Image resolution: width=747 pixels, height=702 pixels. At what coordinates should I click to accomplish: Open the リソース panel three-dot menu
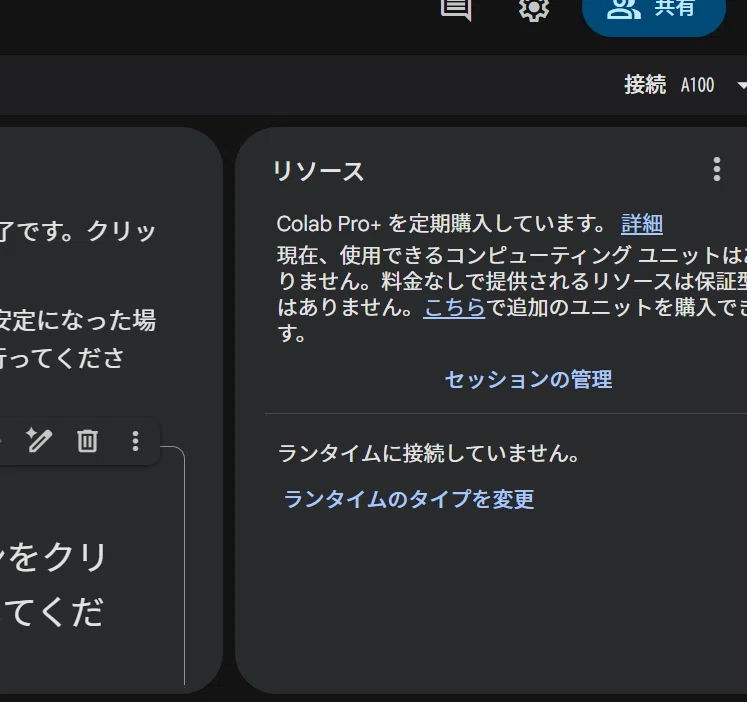717,169
